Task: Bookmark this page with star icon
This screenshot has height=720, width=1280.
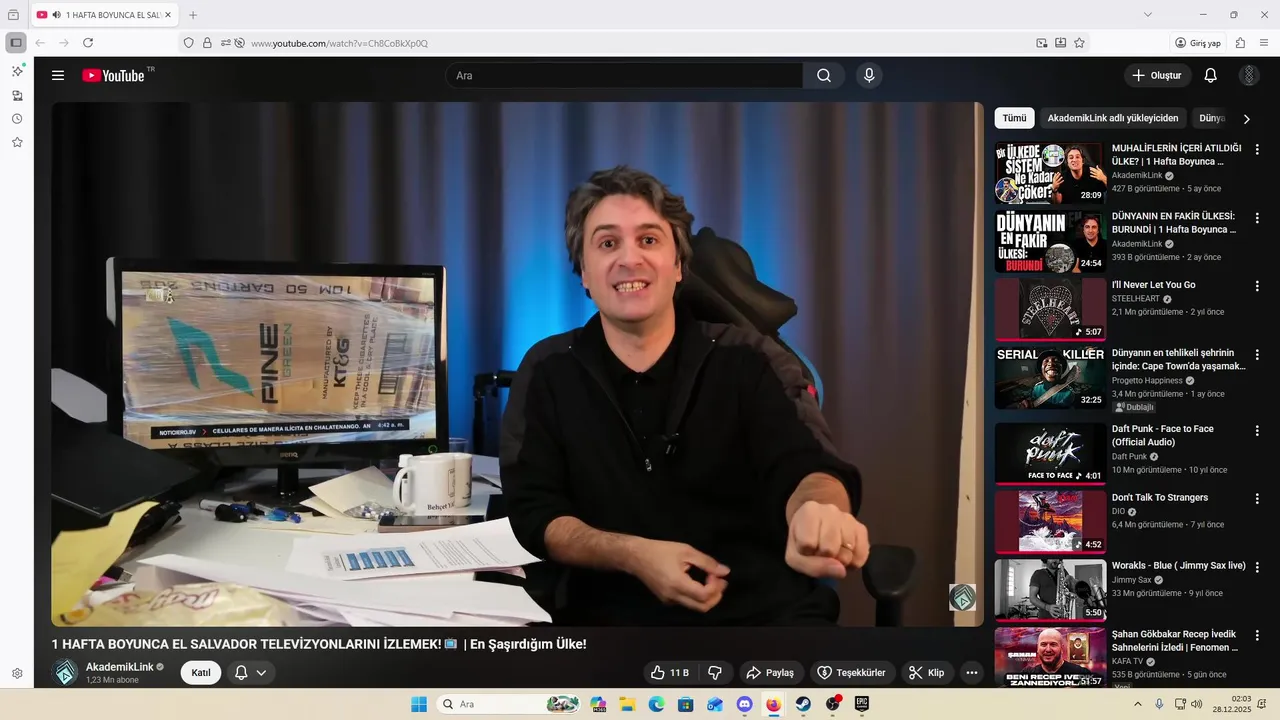Action: [x=1079, y=43]
